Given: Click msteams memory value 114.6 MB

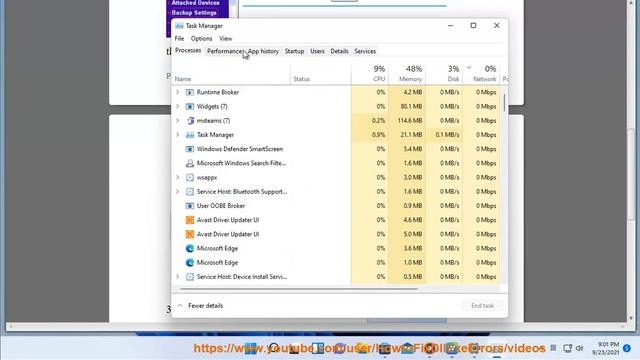Looking at the screenshot, I should [x=409, y=121].
